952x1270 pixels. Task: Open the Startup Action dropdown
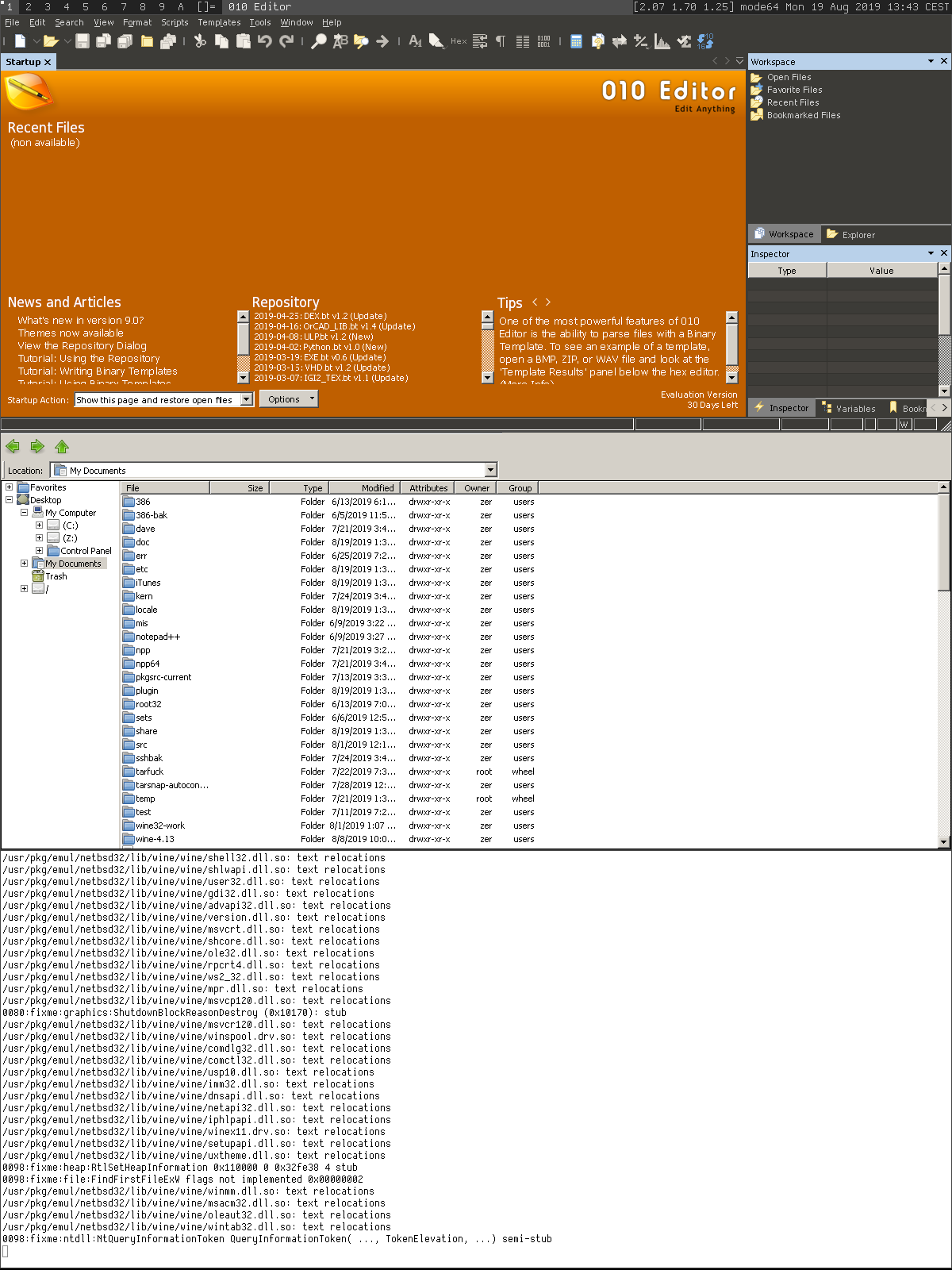(x=246, y=400)
